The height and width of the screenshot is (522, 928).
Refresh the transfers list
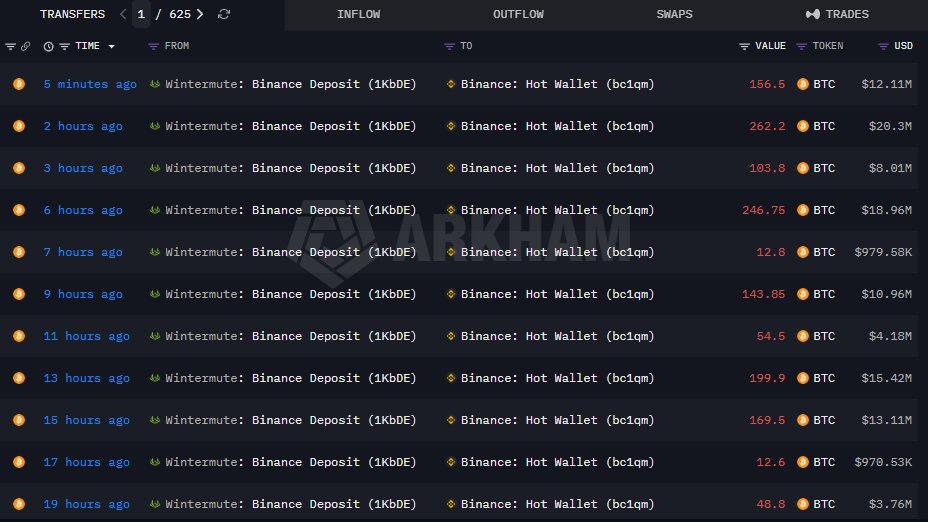tap(224, 14)
